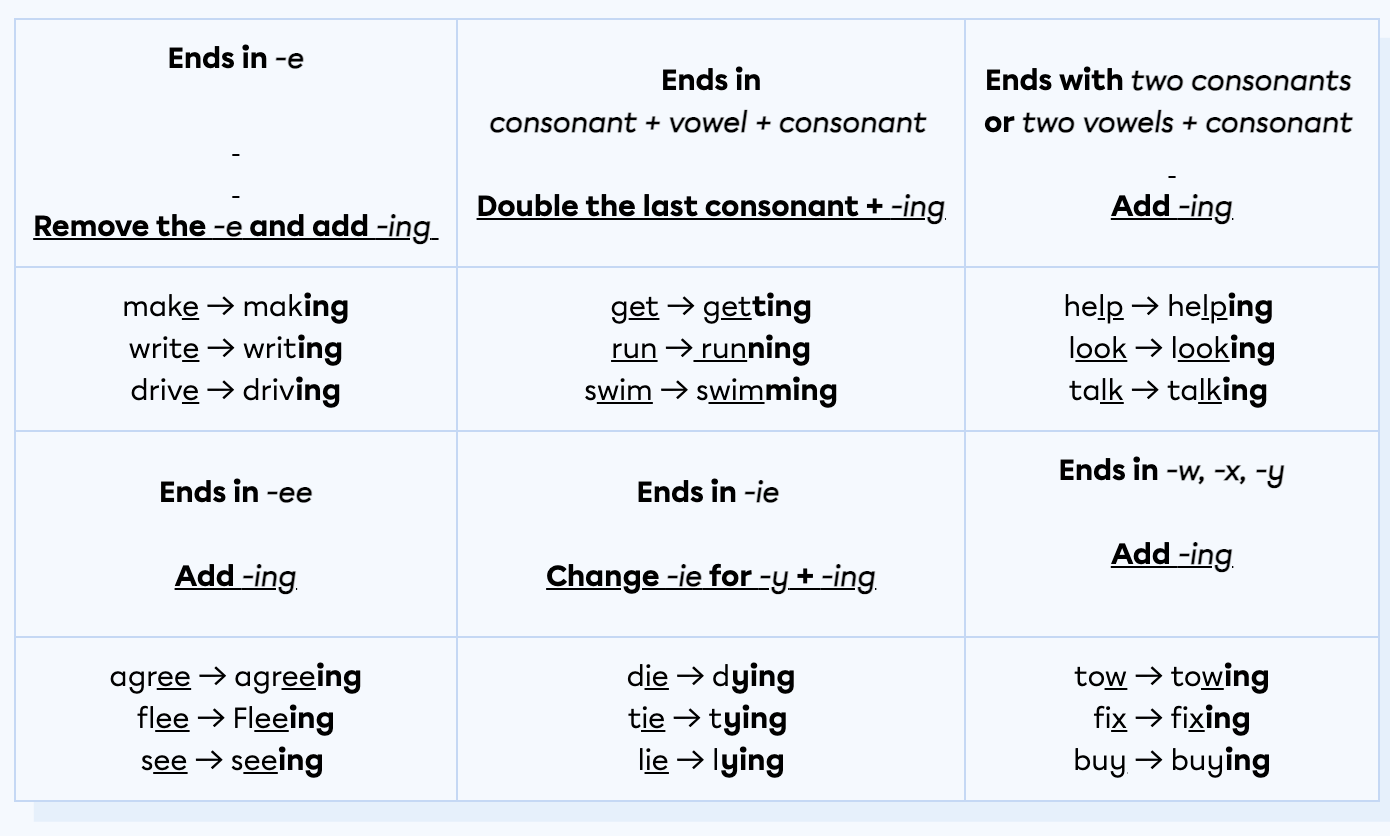Click the 'talk → talking' example
This screenshot has height=836, width=1390.
click(1168, 390)
